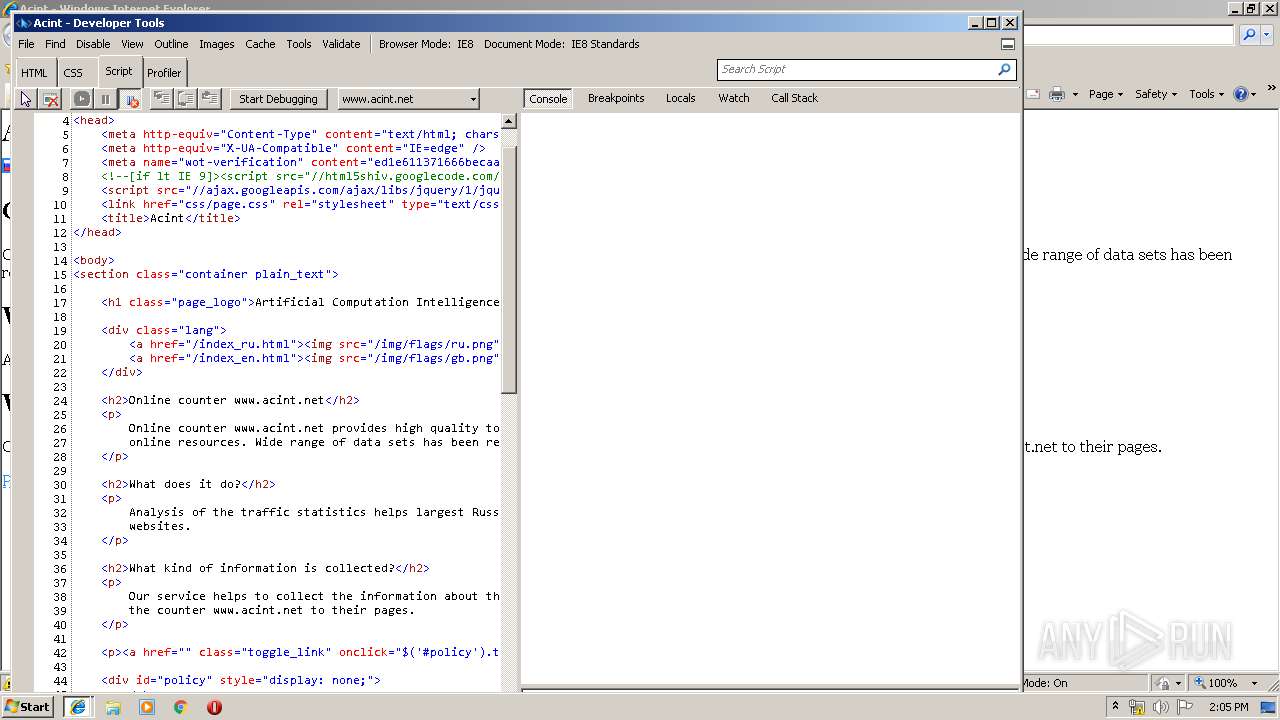The height and width of the screenshot is (720, 1280).
Task: Click the Internet Explorer Help icon
Action: pyautogui.click(x=1241, y=94)
